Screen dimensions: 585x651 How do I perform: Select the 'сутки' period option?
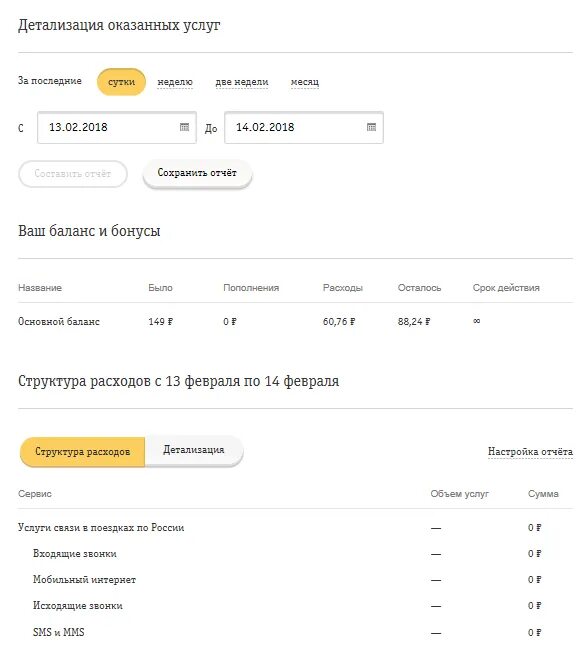point(121,82)
